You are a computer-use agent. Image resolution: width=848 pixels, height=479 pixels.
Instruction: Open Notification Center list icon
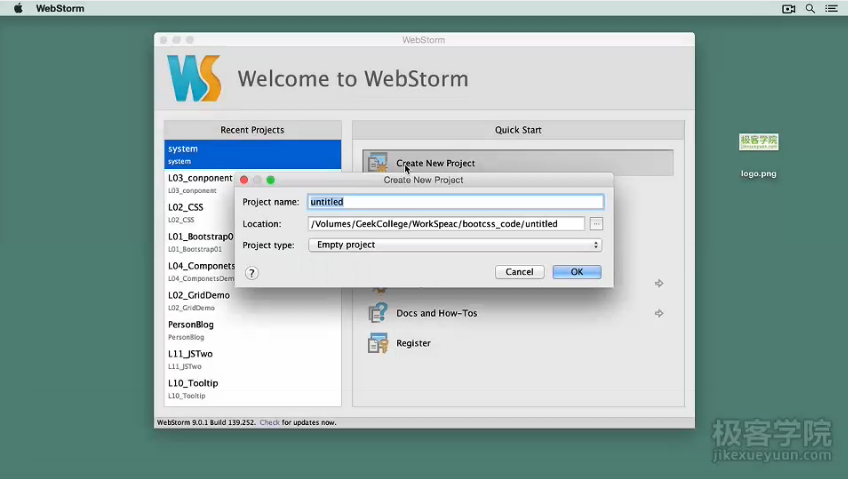[831, 8]
